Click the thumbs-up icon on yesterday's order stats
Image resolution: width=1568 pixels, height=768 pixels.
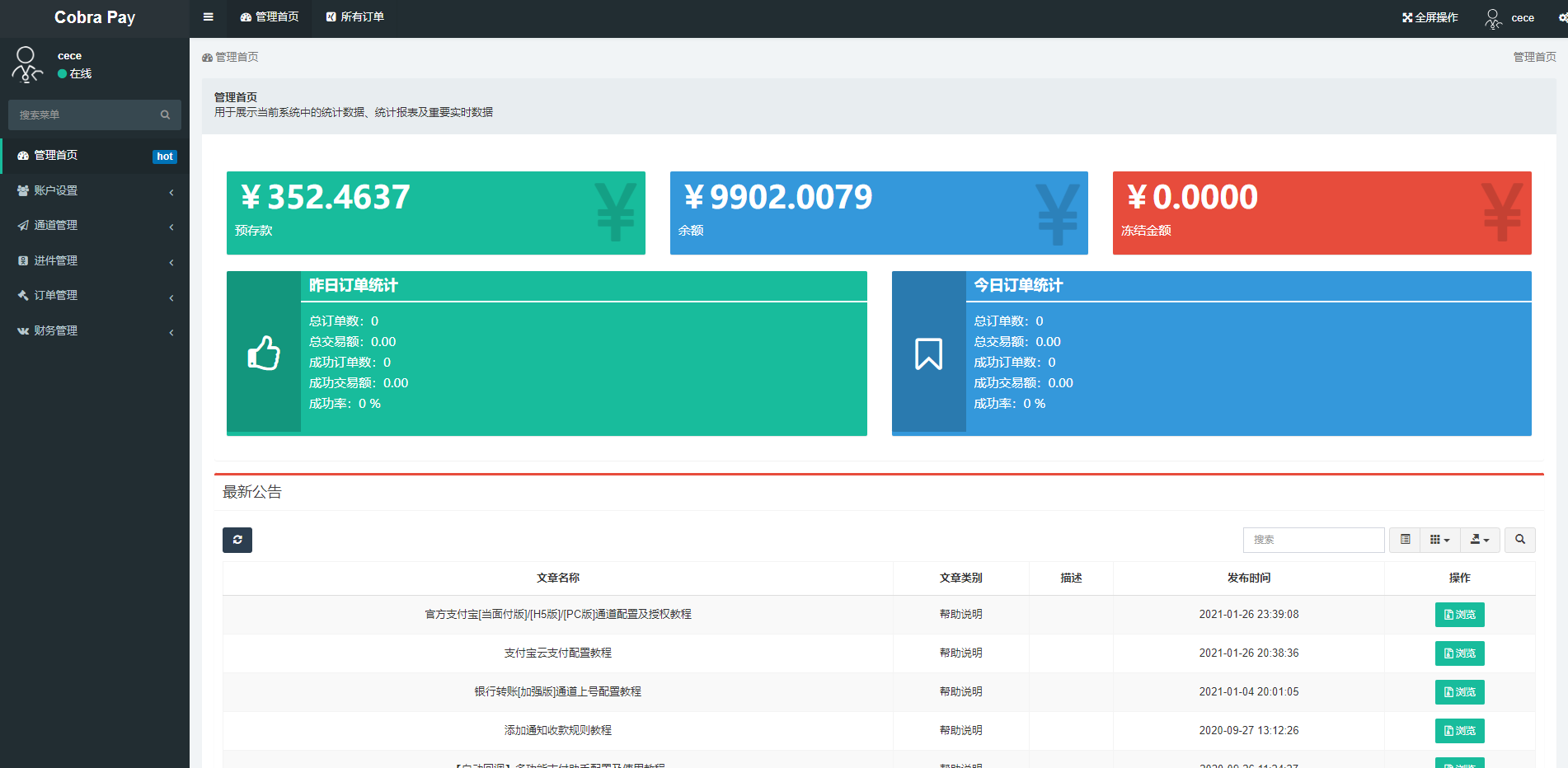[x=264, y=353]
